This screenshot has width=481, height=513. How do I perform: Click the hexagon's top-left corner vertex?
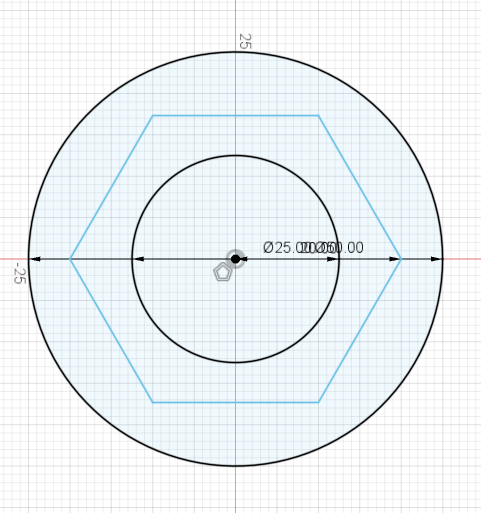click(153, 115)
